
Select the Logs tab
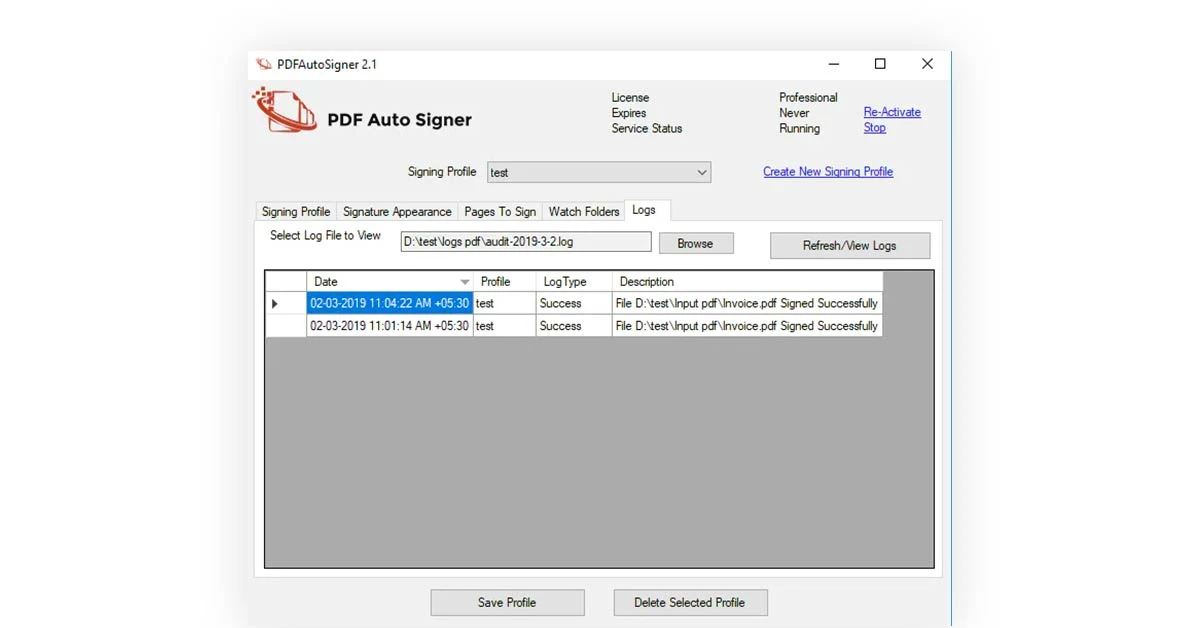click(x=644, y=210)
